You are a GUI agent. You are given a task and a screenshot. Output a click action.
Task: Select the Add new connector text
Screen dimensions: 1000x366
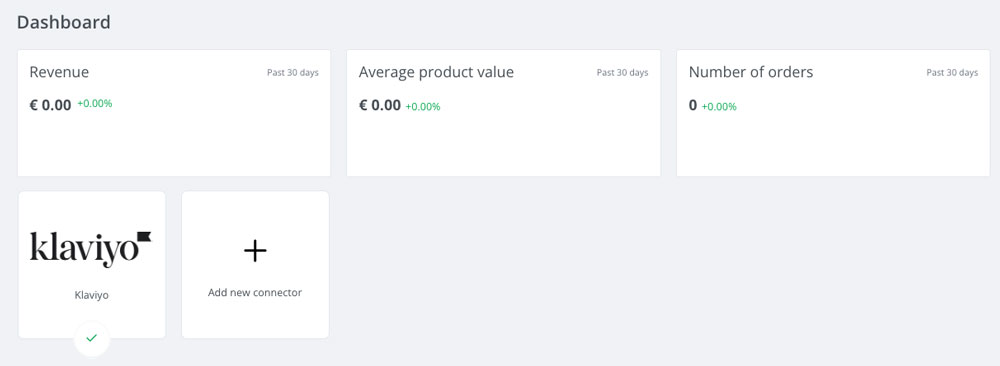(x=255, y=293)
